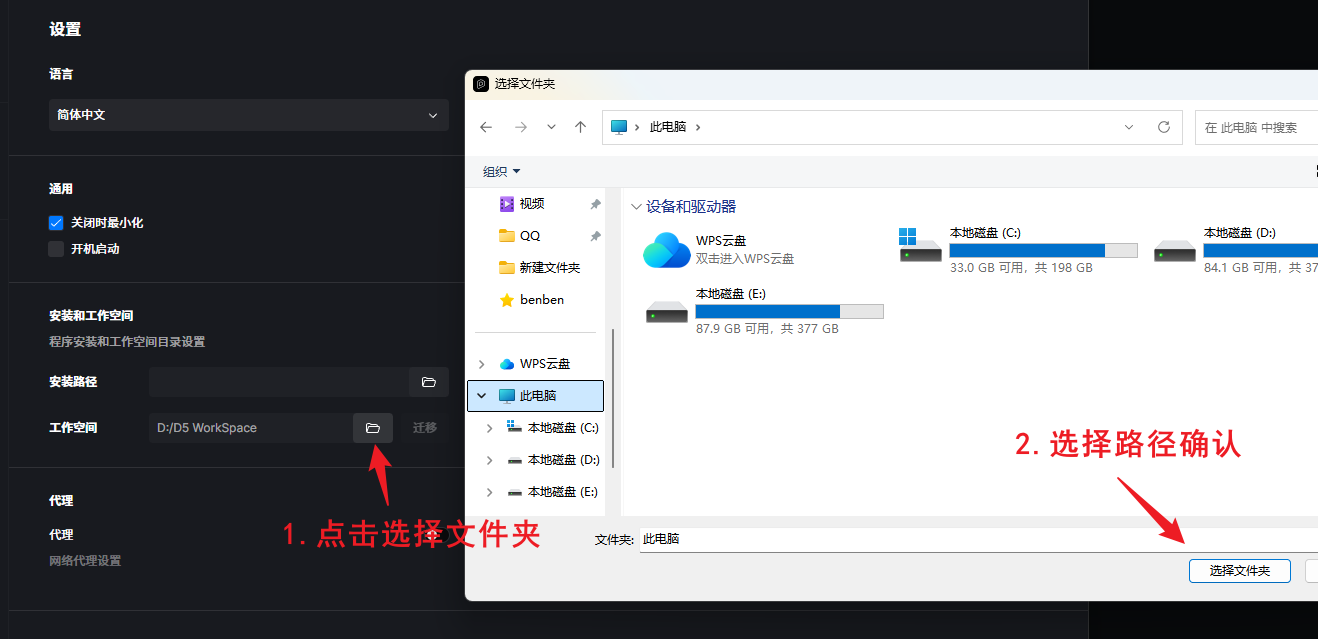The height and width of the screenshot is (639, 1318).
Task: Click the back arrow in file dialog
Action: [x=486, y=127]
